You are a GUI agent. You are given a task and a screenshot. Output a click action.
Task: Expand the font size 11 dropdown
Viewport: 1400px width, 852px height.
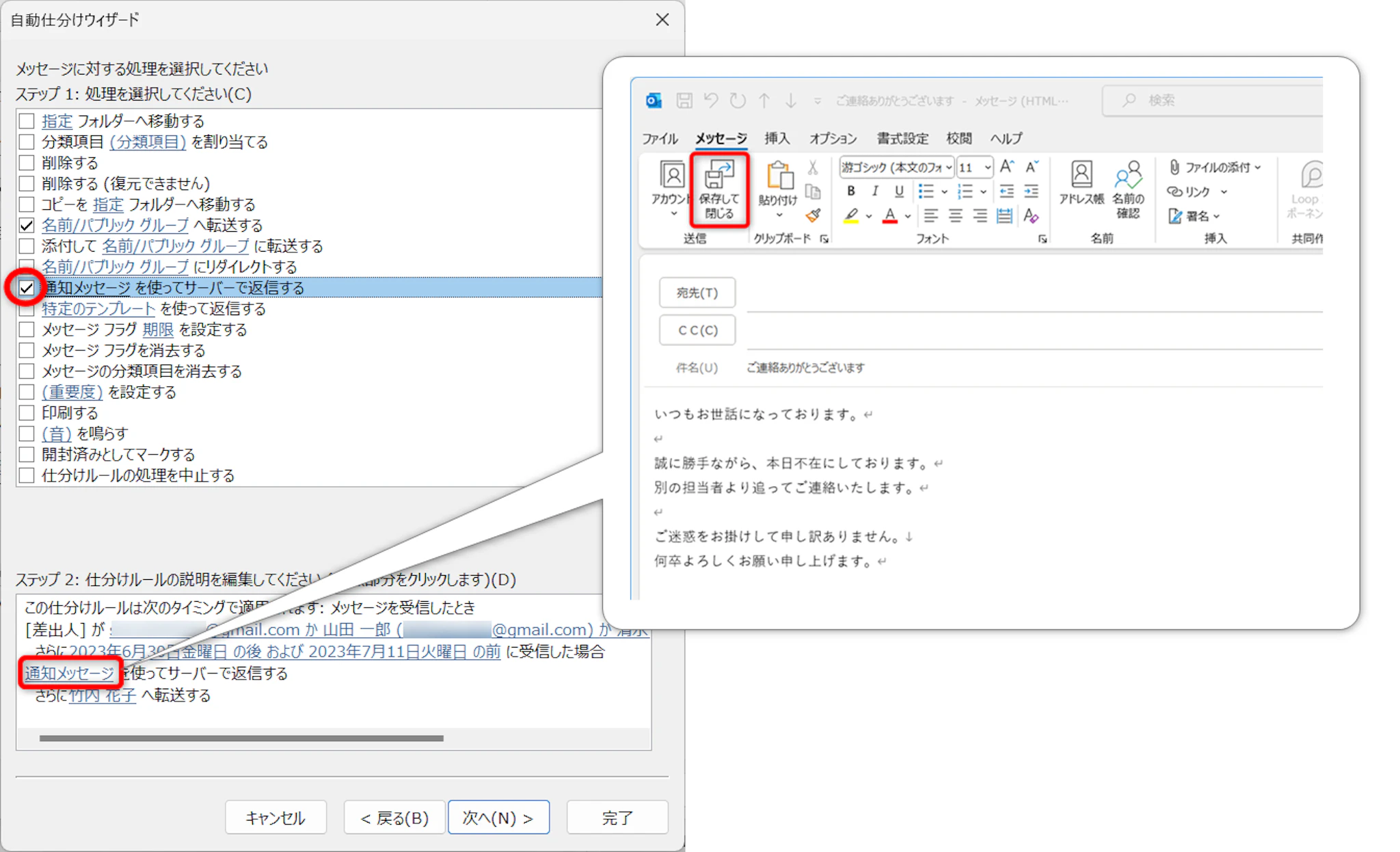[987, 168]
